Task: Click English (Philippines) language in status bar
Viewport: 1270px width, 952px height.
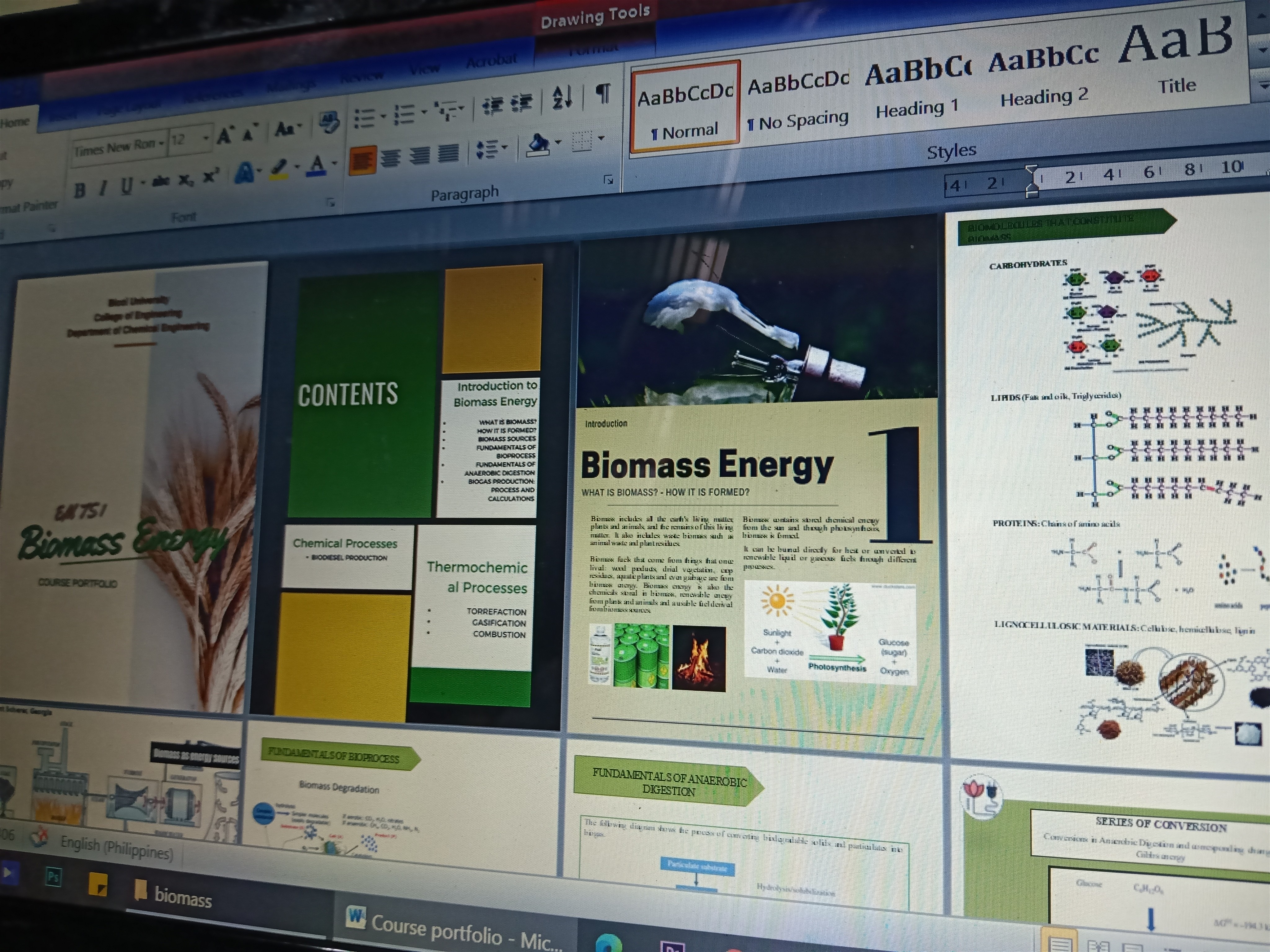Action: point(117,847)
